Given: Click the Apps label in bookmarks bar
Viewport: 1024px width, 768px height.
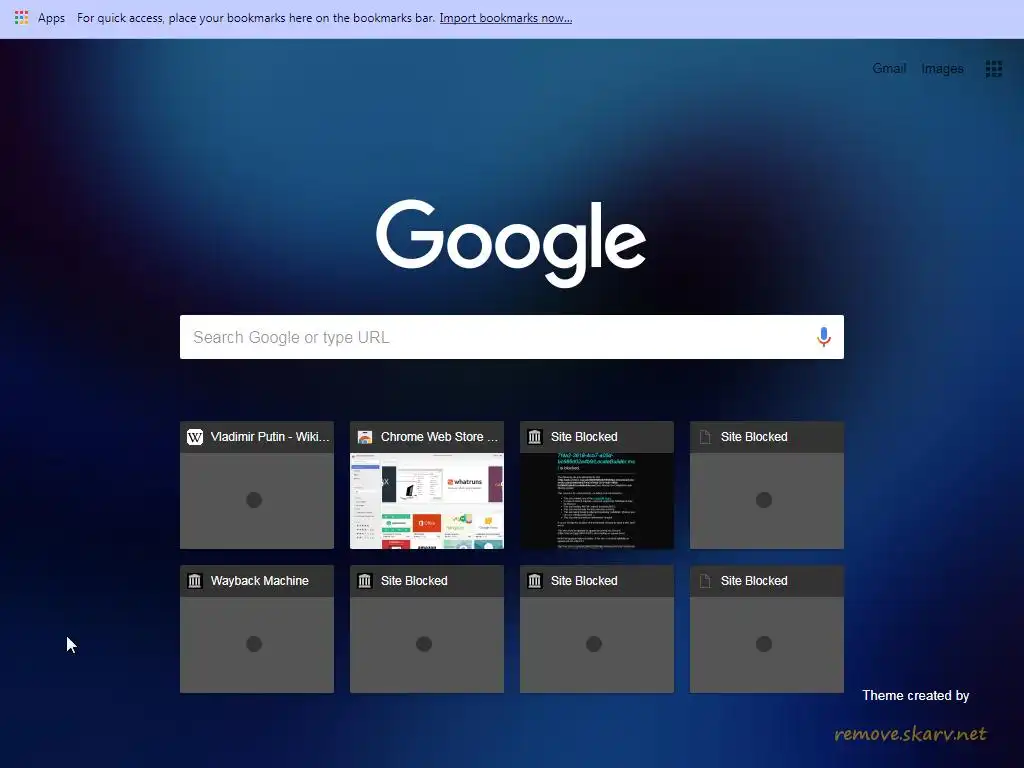Looking at the screenshot, I should point(51,18).
